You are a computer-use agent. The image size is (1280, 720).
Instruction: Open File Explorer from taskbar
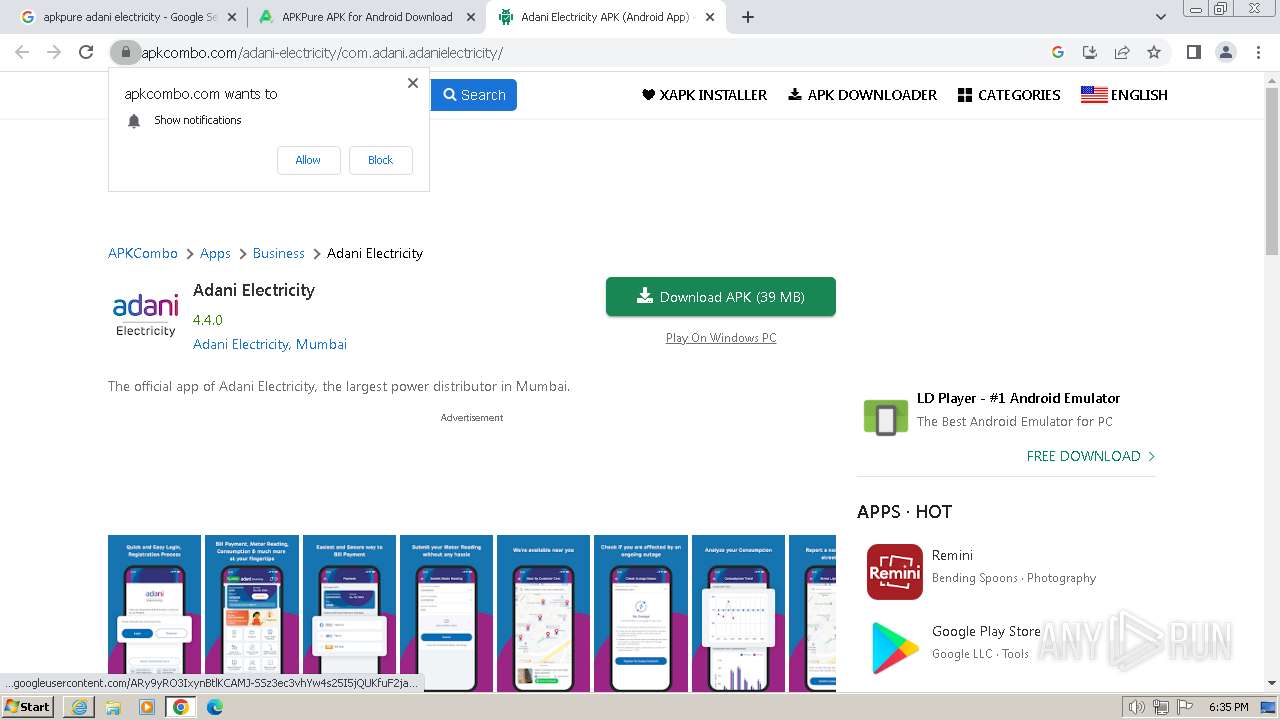pyautogui.click(x=113, y=707)
